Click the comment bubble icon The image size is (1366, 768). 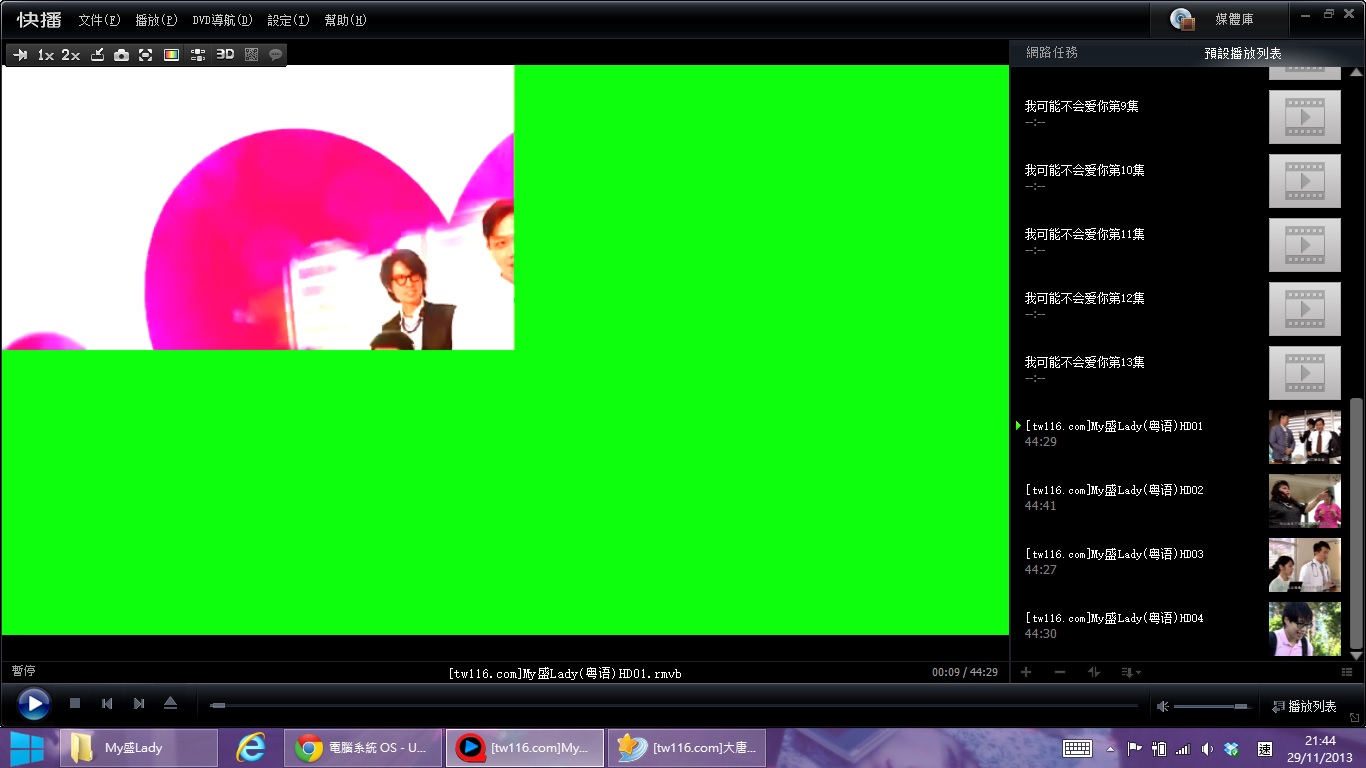point(275,55)
